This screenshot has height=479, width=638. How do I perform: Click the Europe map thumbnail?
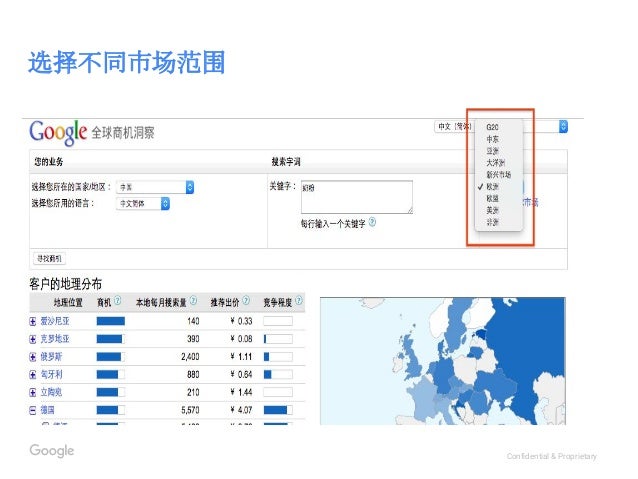(443, 361)
